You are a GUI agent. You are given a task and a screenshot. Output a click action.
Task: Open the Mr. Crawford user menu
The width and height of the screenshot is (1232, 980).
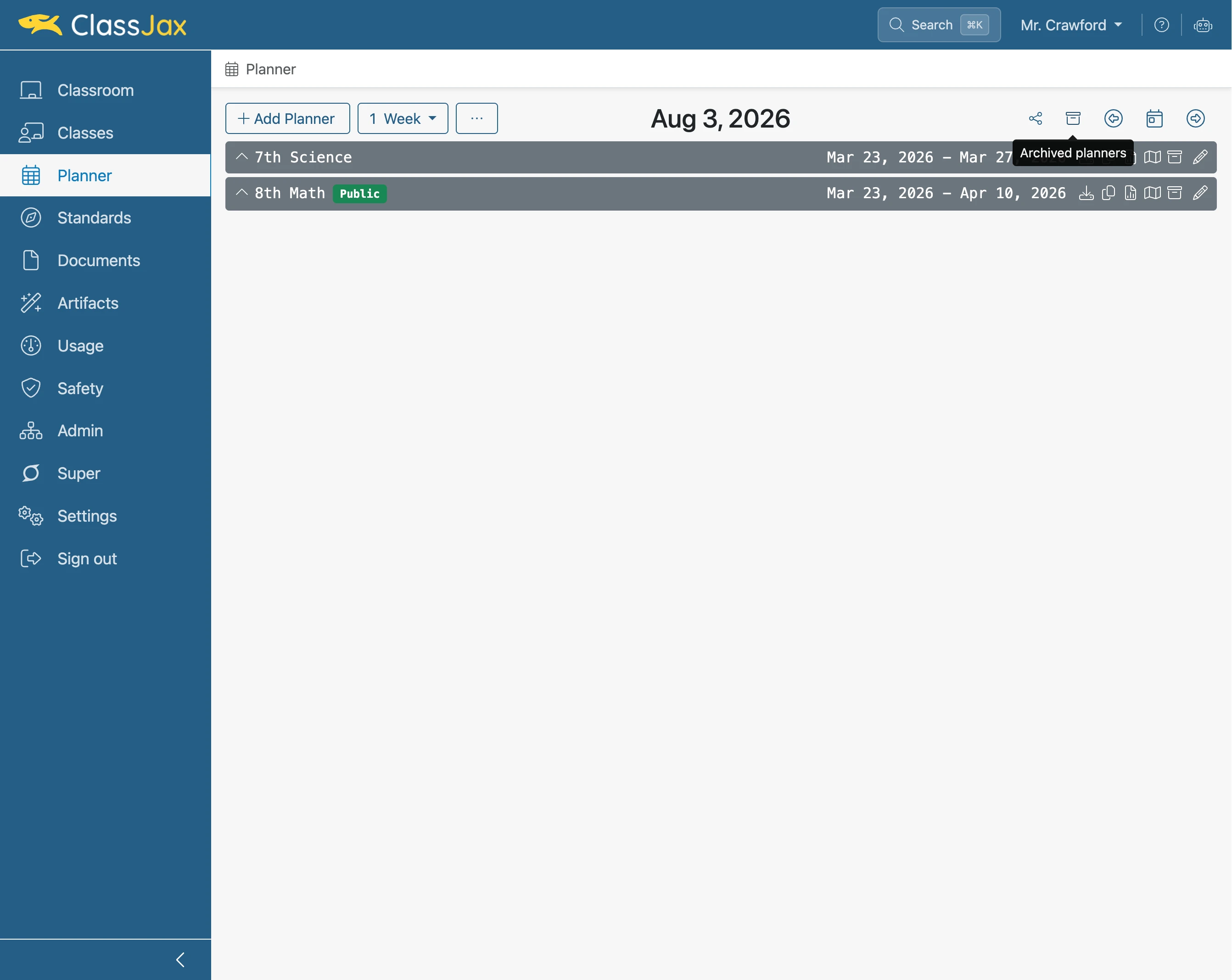click(x=1071, y=25)
